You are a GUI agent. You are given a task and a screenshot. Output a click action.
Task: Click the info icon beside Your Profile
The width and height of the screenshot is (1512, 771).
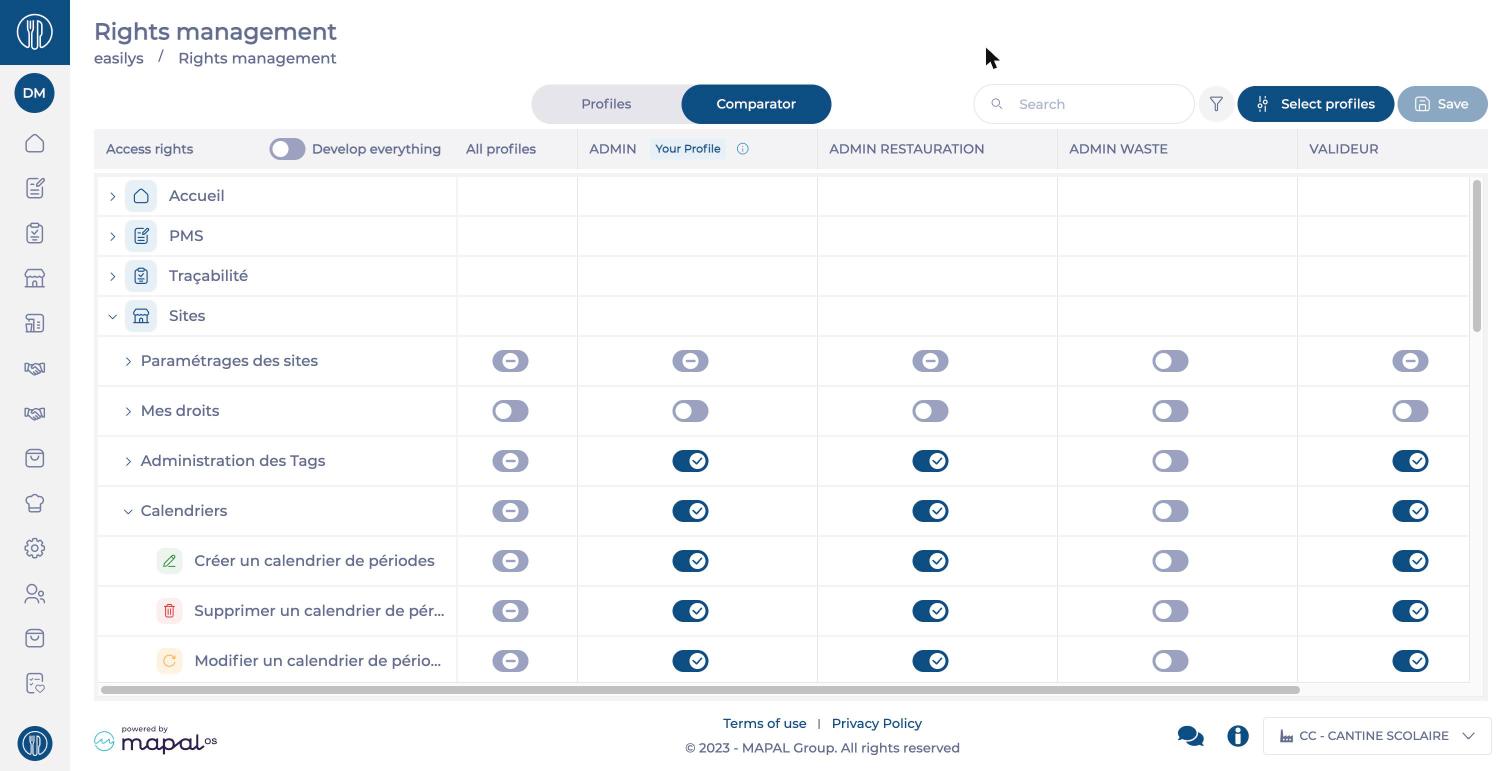743,149
